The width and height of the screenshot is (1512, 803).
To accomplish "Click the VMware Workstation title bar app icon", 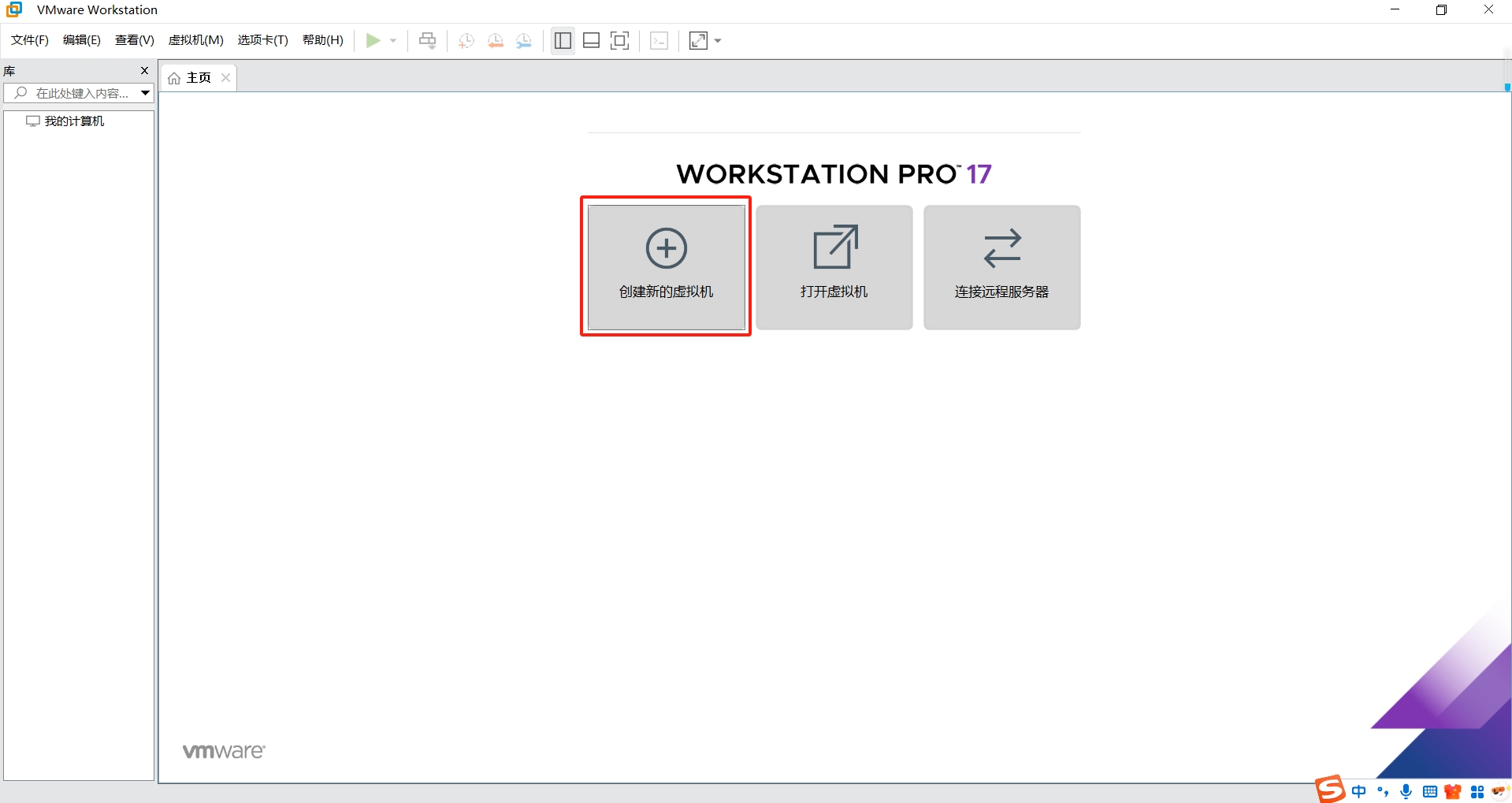I will [14, 9].
